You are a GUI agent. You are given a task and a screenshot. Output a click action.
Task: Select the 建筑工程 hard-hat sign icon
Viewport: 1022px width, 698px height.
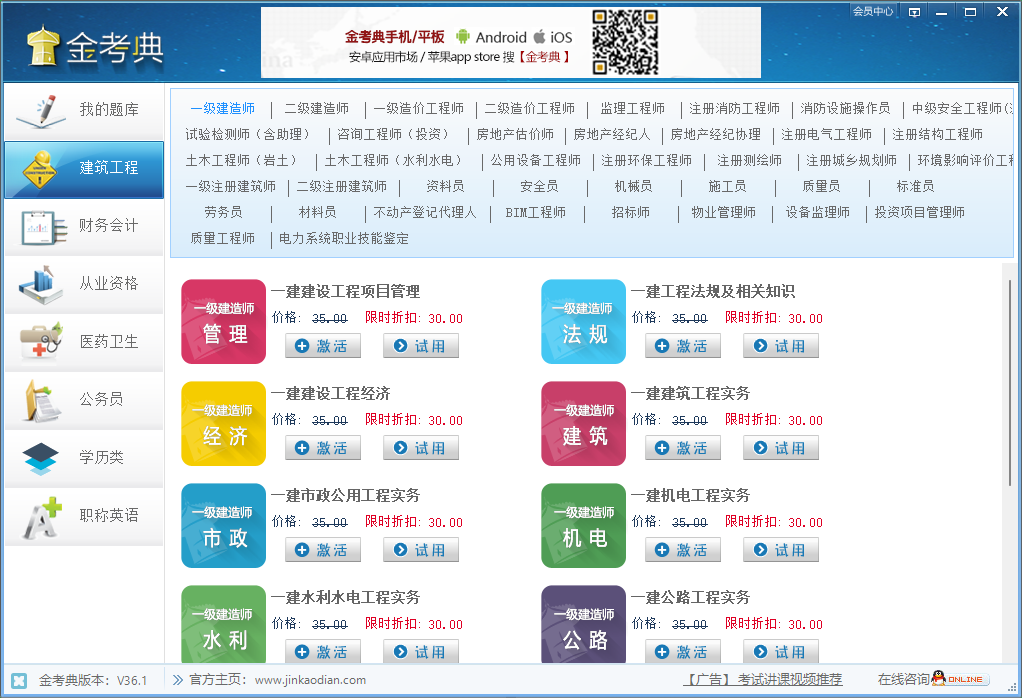tap(40, 169)
